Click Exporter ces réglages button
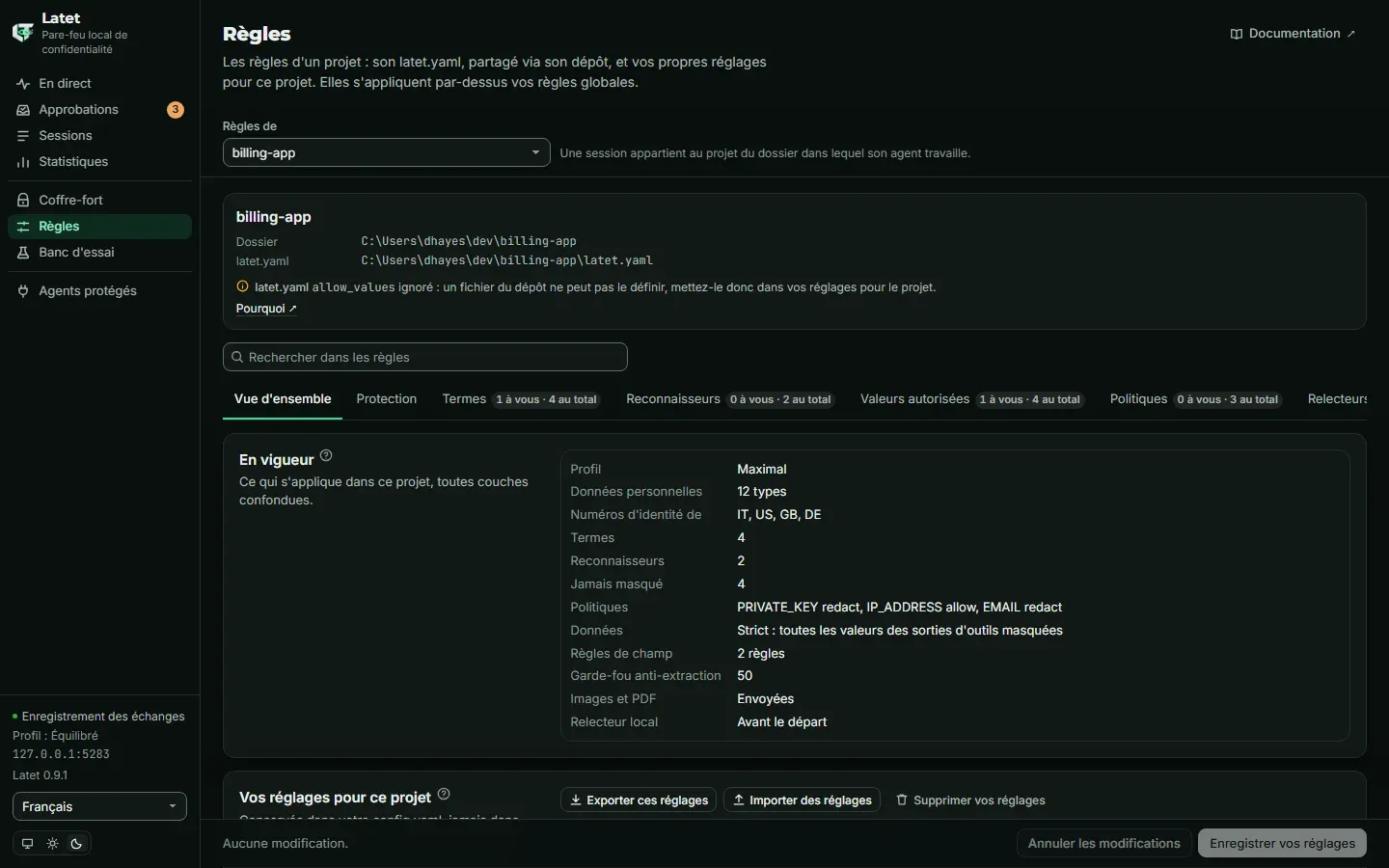Viewport: 1389px width, 868px height. pos(639,800)
